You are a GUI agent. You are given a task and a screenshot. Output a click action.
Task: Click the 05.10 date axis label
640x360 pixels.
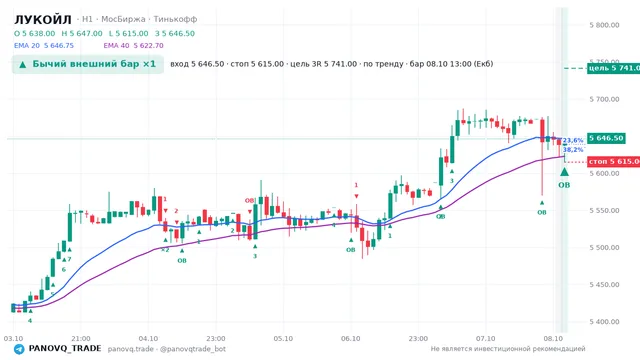[283, 339]
